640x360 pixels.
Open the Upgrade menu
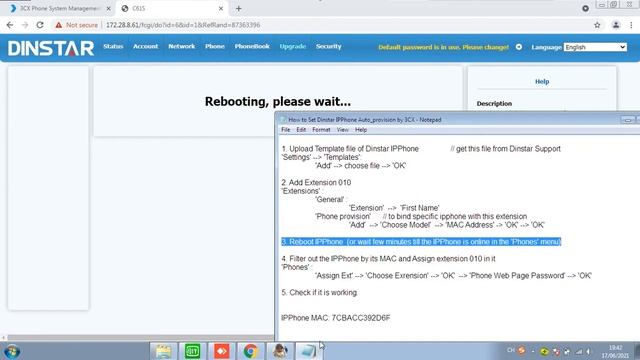point(293,47)
